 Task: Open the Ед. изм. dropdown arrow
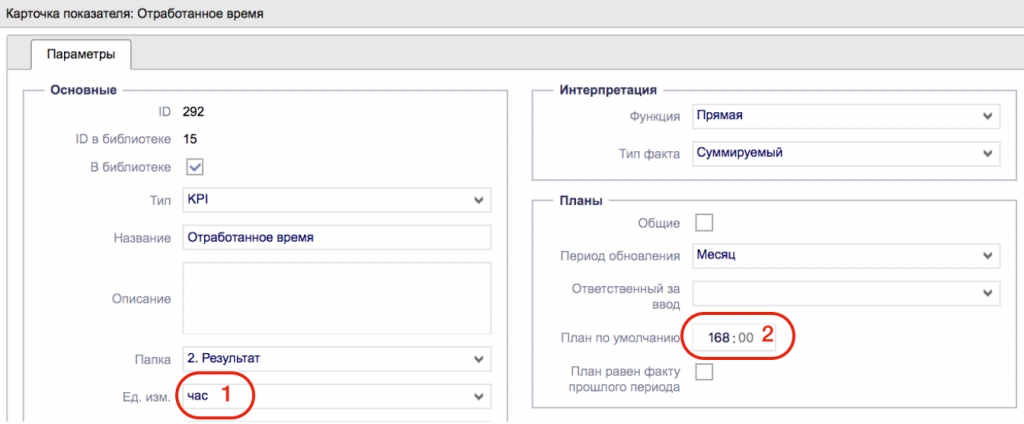(x=478, y=396)
